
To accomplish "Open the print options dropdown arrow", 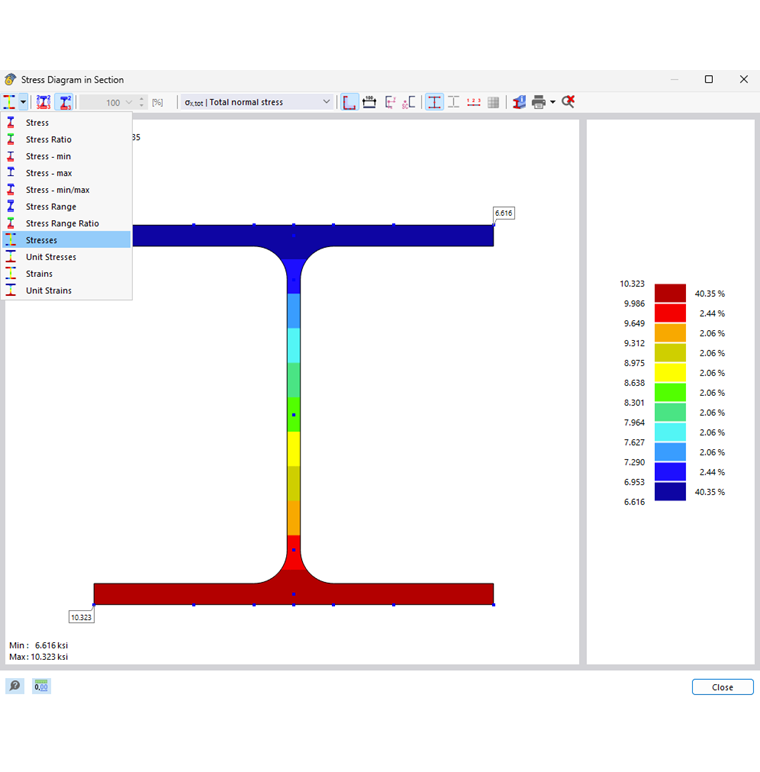I will tap(553, 102).
